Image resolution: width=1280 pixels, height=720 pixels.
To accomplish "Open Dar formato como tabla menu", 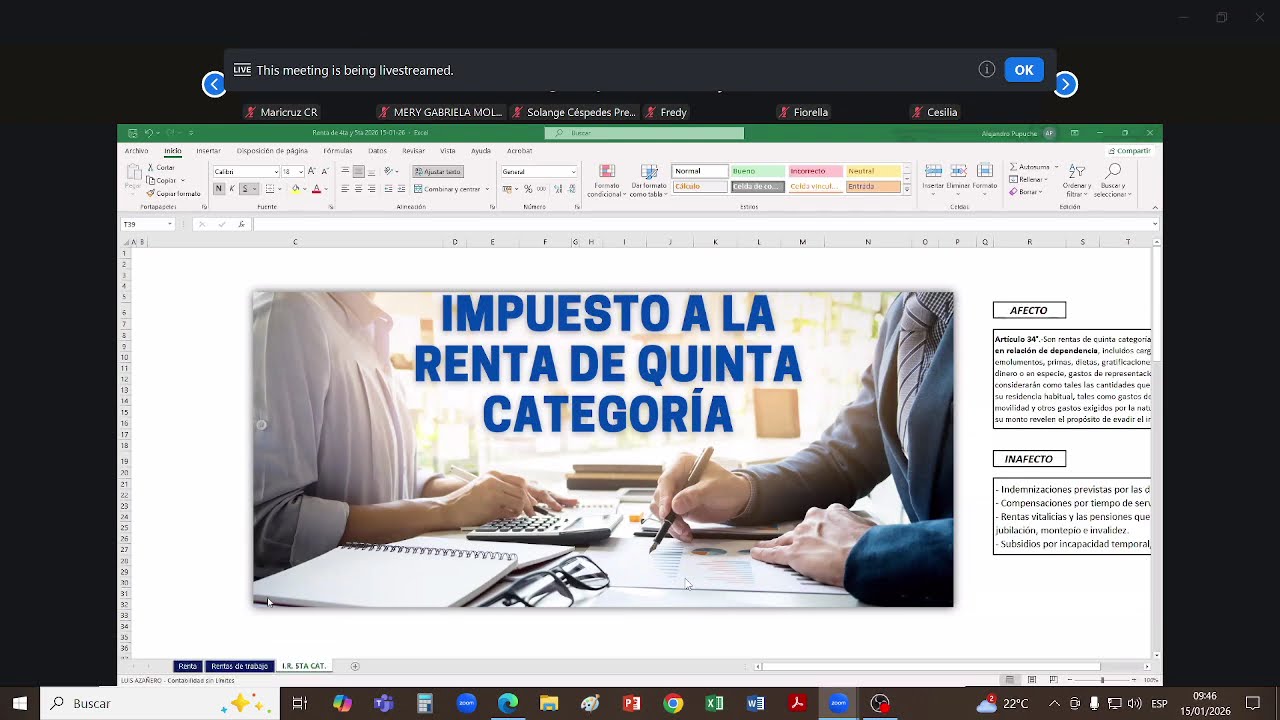I will [x=649, y=179].
